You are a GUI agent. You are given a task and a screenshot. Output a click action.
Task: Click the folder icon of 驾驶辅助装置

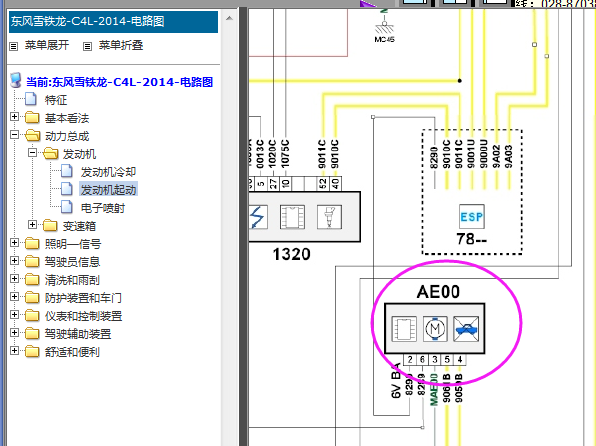tap(32, 333)
